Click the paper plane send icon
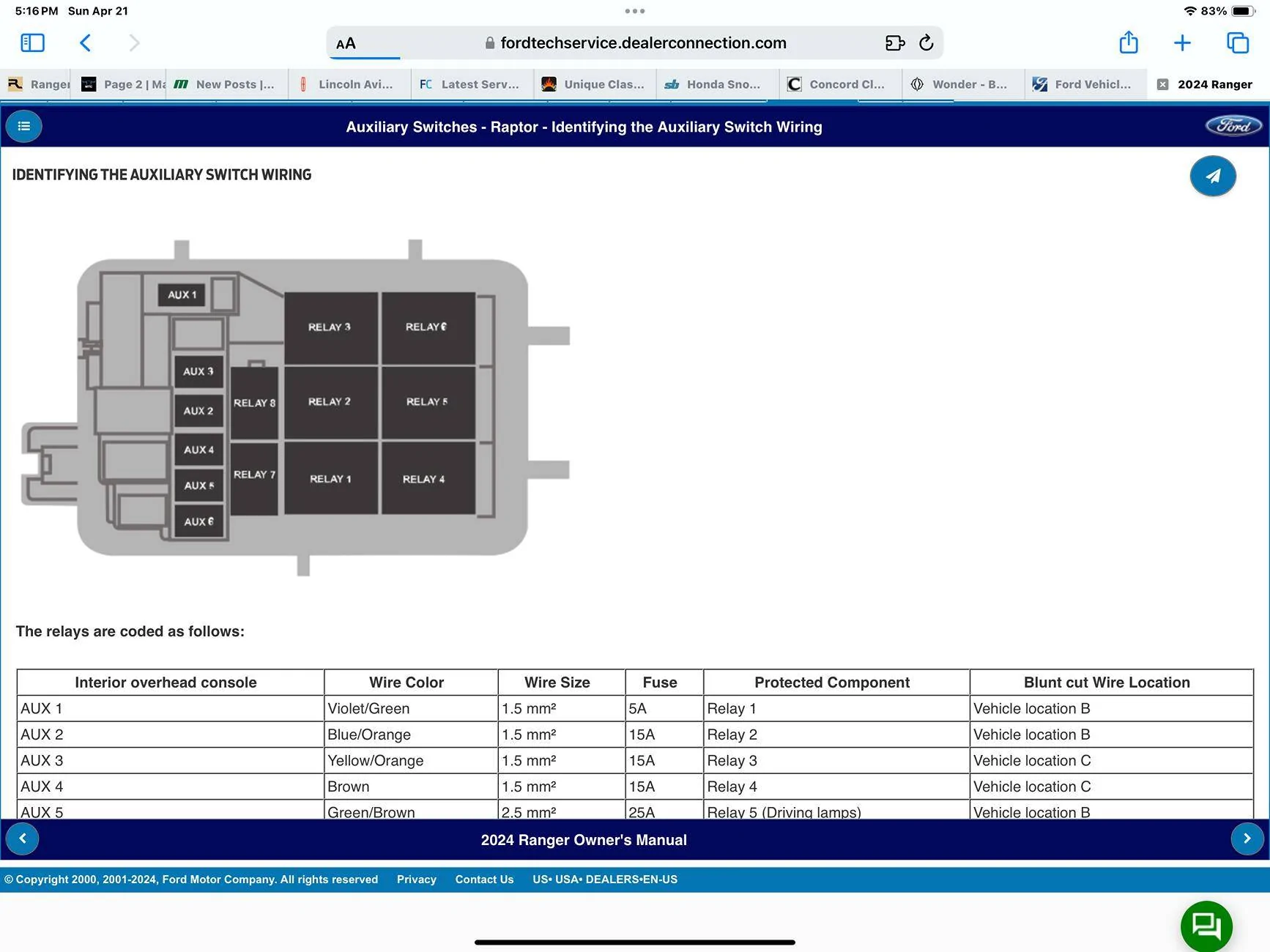 (1213, 176)
